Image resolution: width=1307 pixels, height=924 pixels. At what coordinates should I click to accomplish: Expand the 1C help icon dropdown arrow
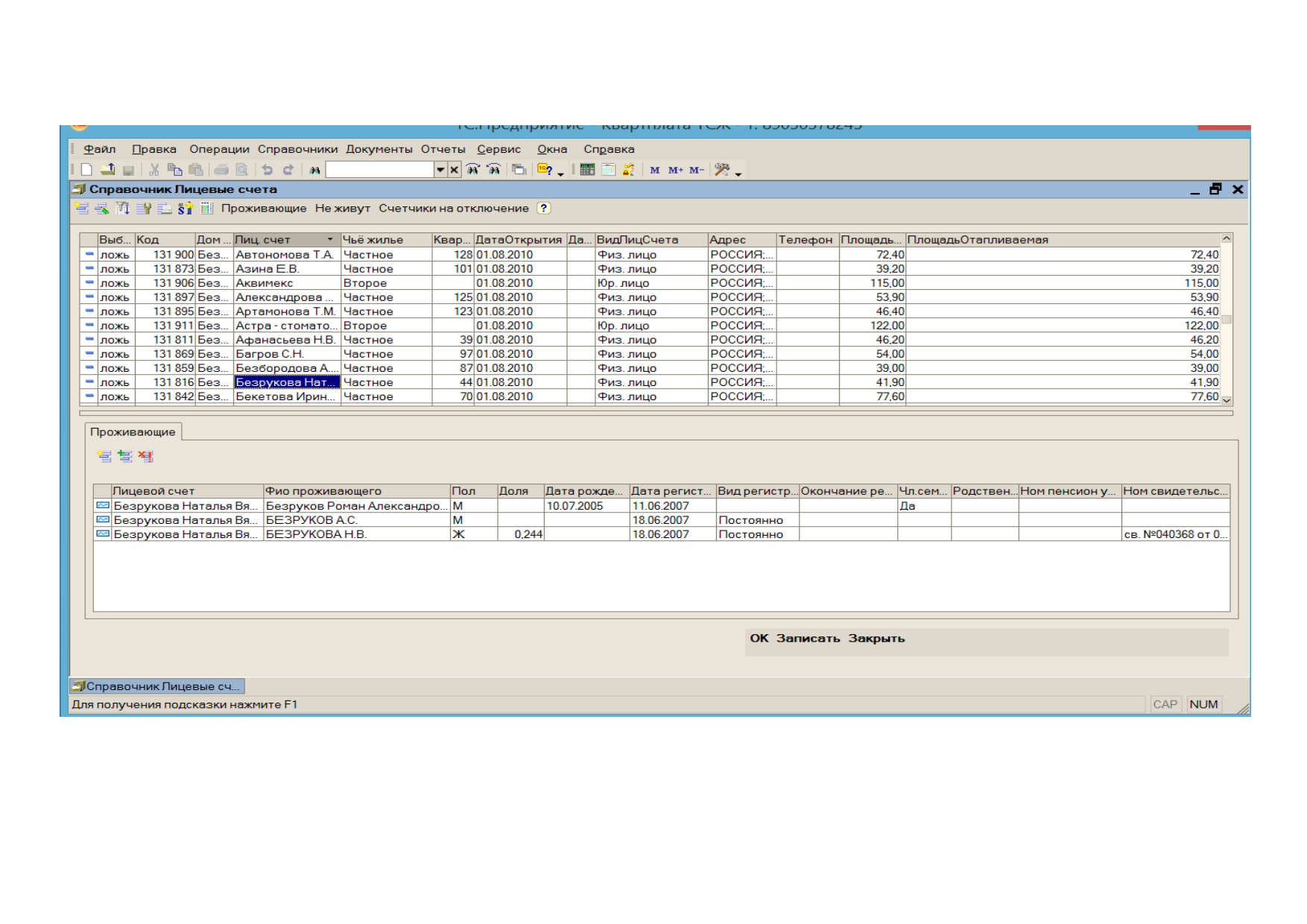(560, 173)
